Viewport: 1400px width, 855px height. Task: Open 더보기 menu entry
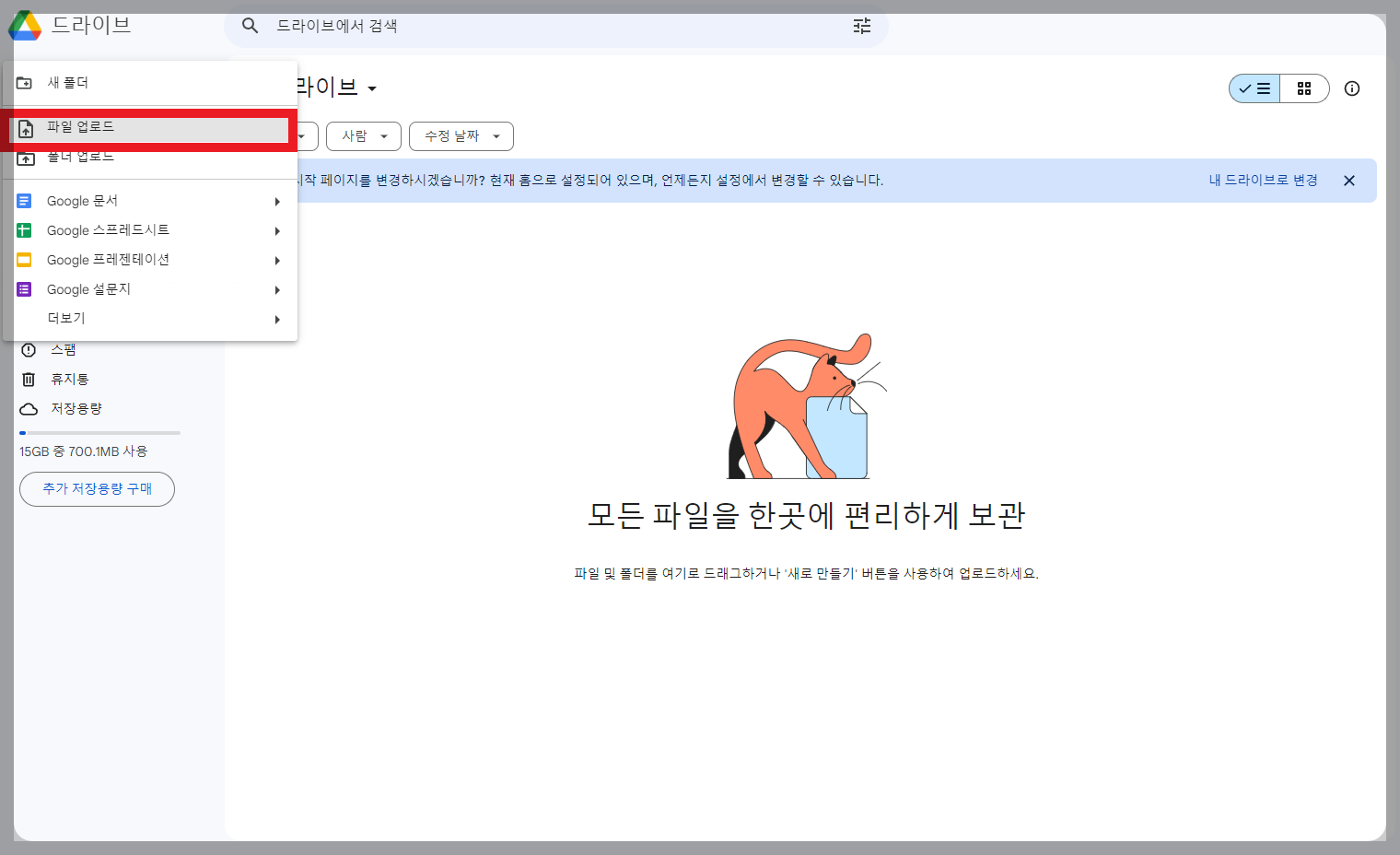click(x=150, y=319)
